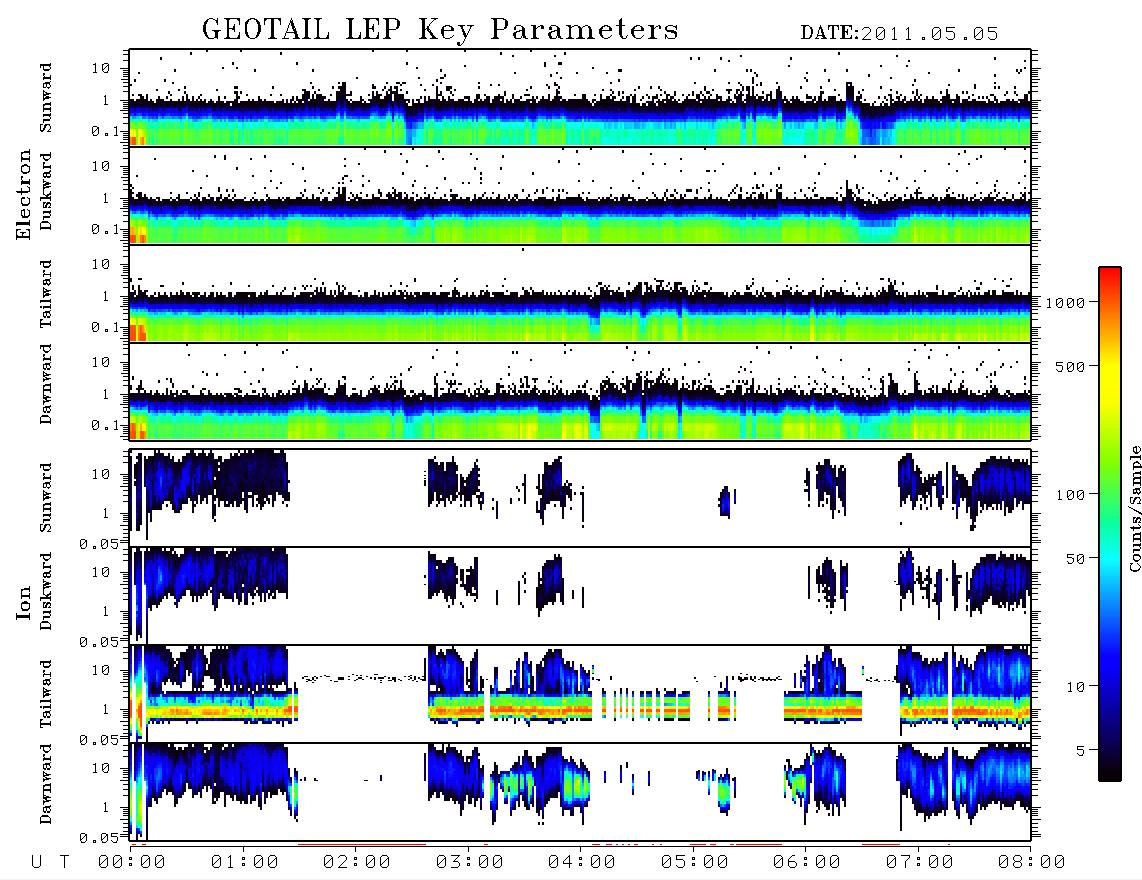This screenshot has width=1142, height=880.
Task: Click the Electron "Duskward" panel label
Action: (46, 191)
